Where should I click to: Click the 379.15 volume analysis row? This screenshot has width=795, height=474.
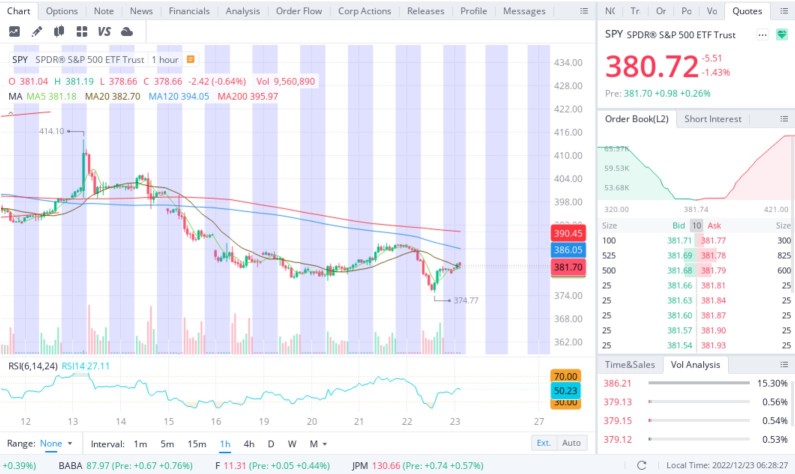695,421
